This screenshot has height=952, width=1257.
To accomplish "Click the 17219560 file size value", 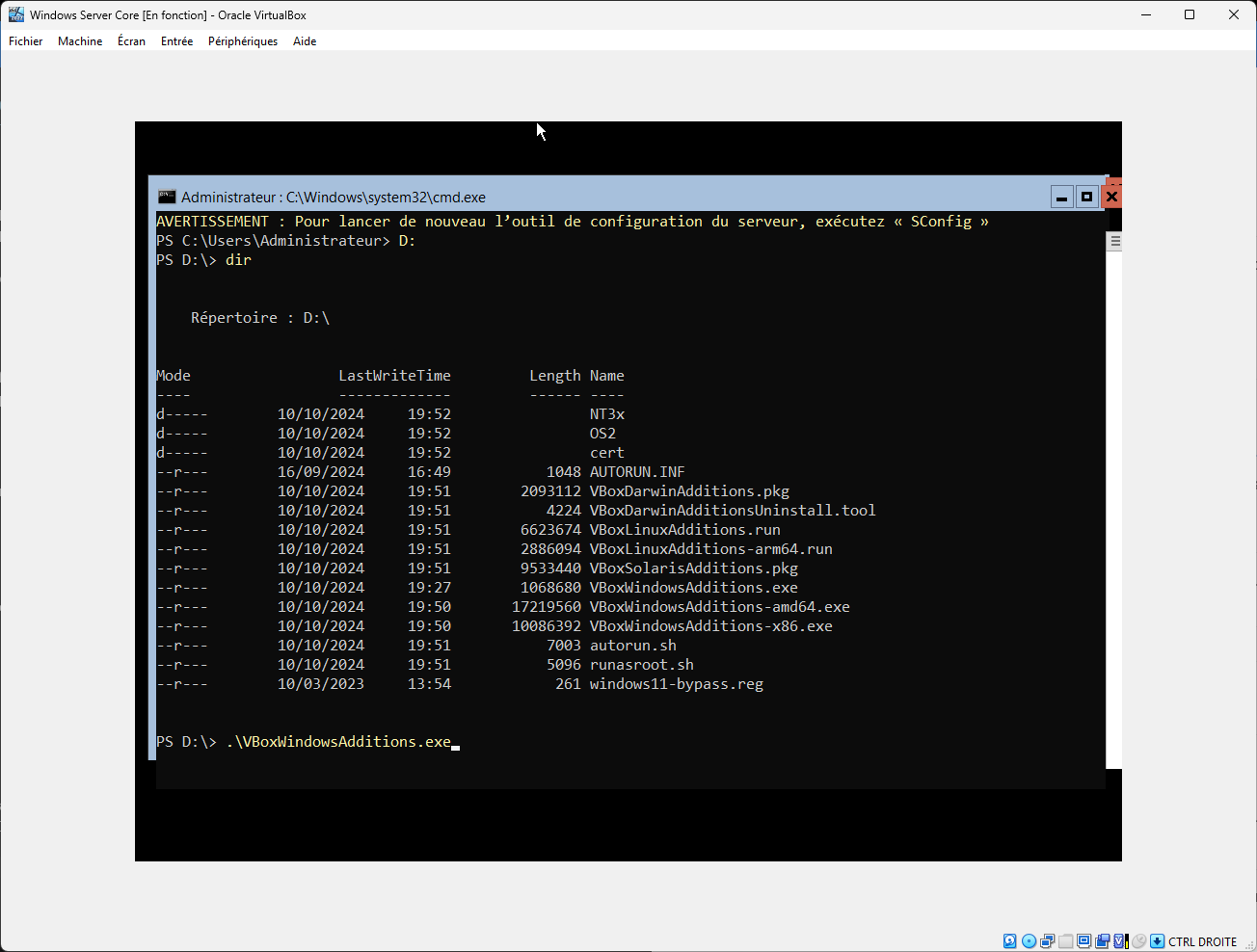I will tap(547, 607).
